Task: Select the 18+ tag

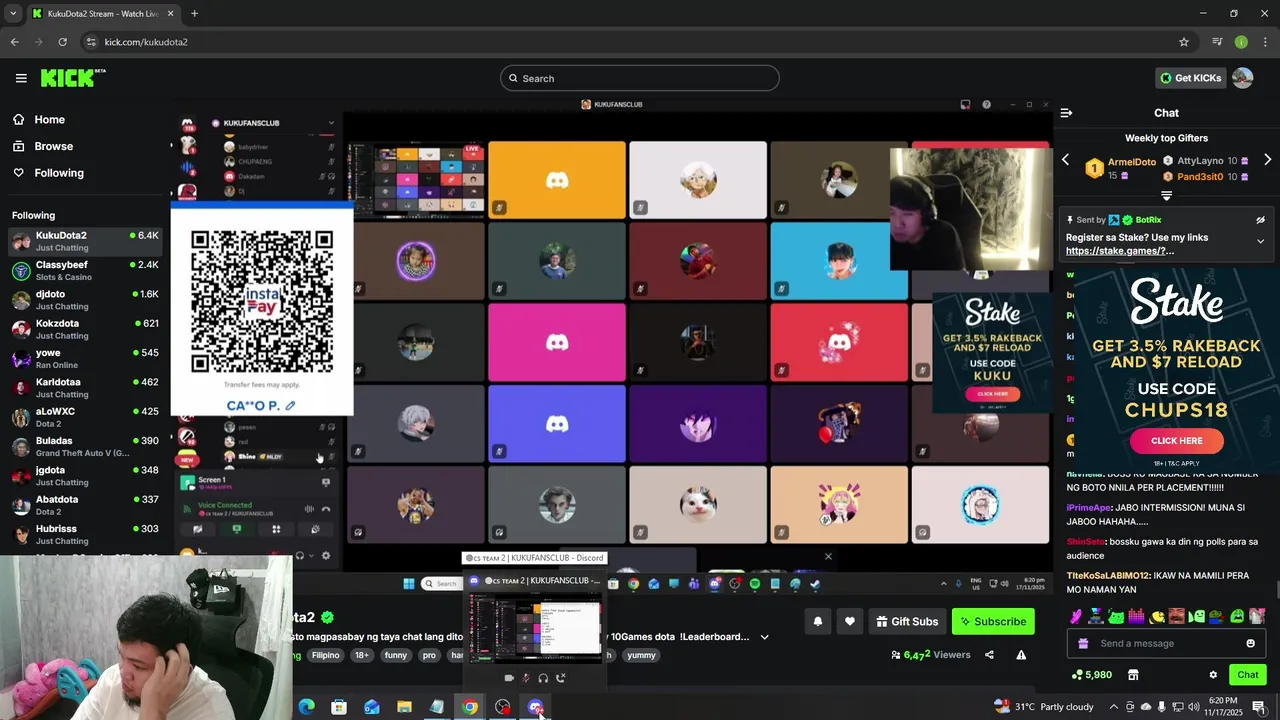Action: [362, 656]
